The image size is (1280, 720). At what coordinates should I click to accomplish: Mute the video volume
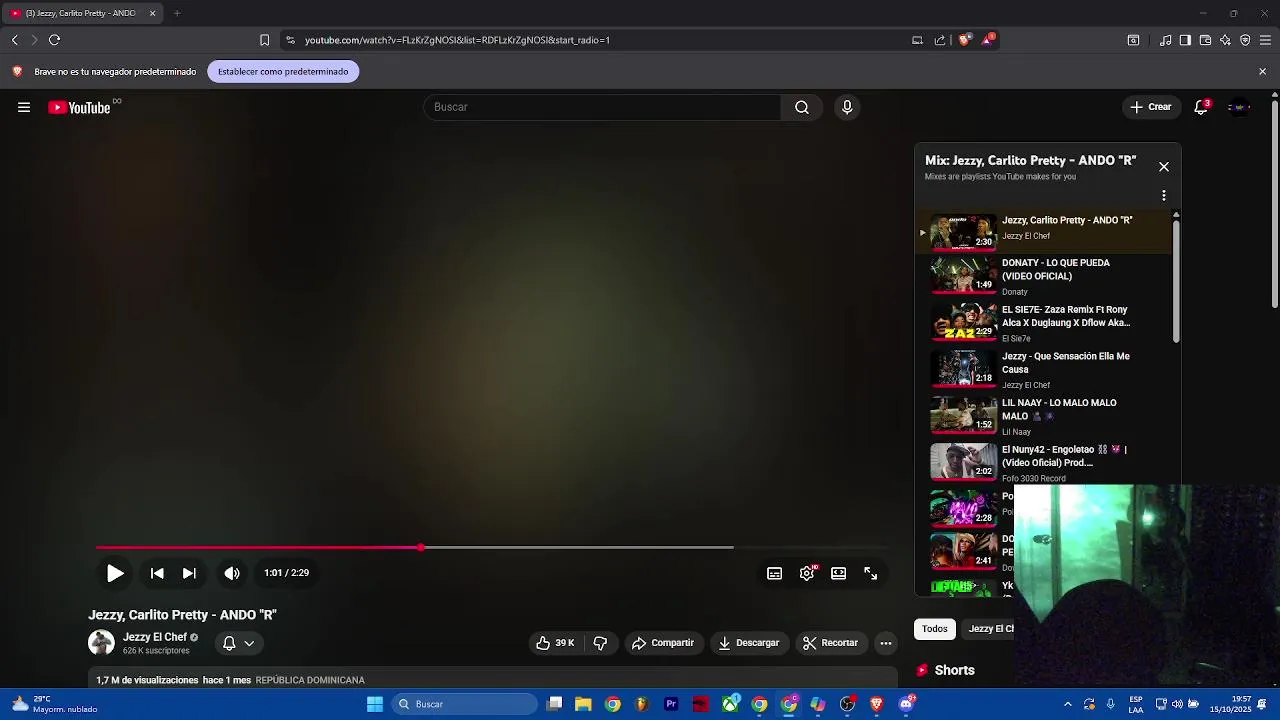232,573
